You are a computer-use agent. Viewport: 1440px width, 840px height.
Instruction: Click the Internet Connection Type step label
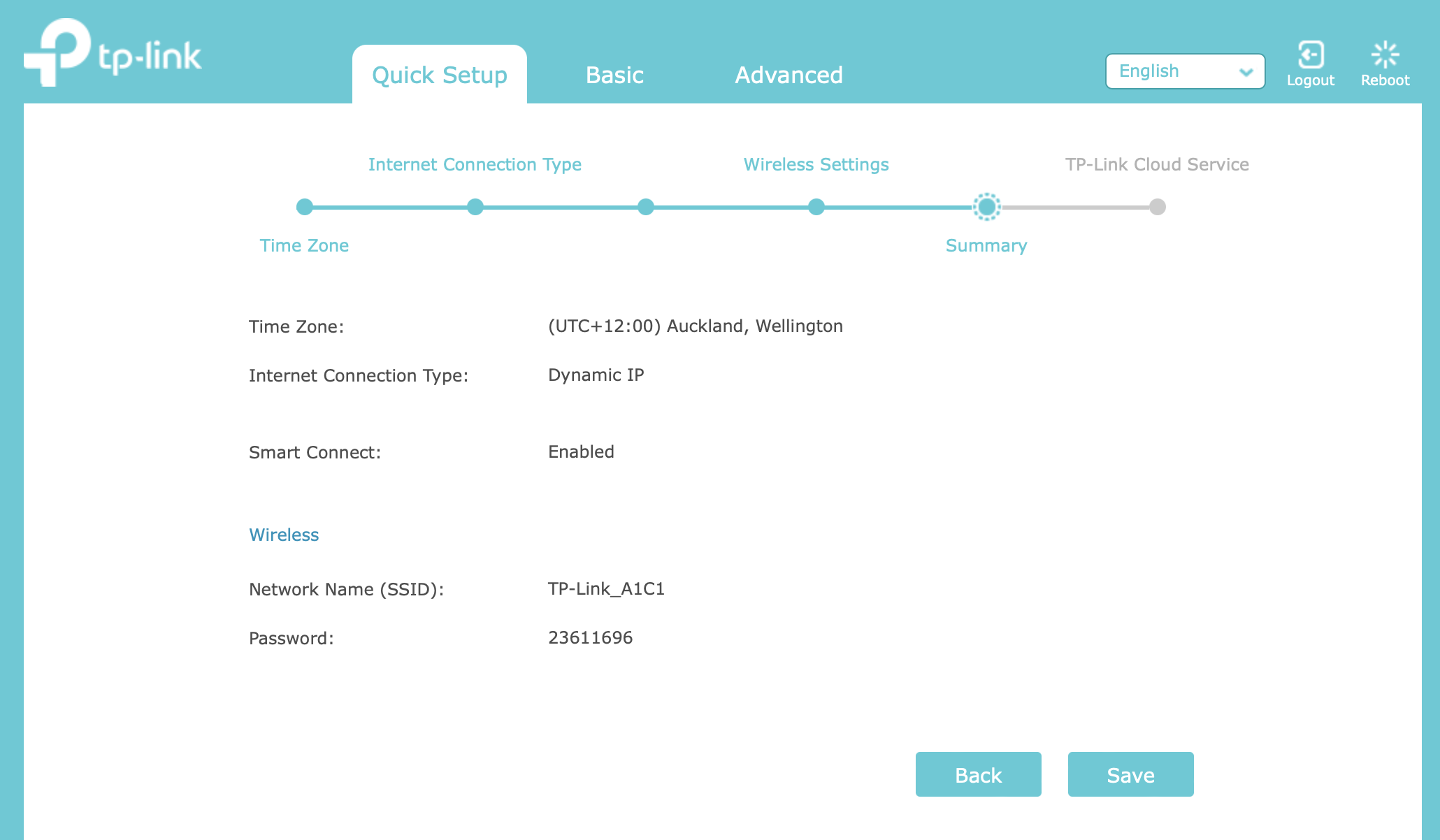pyautogui.click(x=475, y=165)
